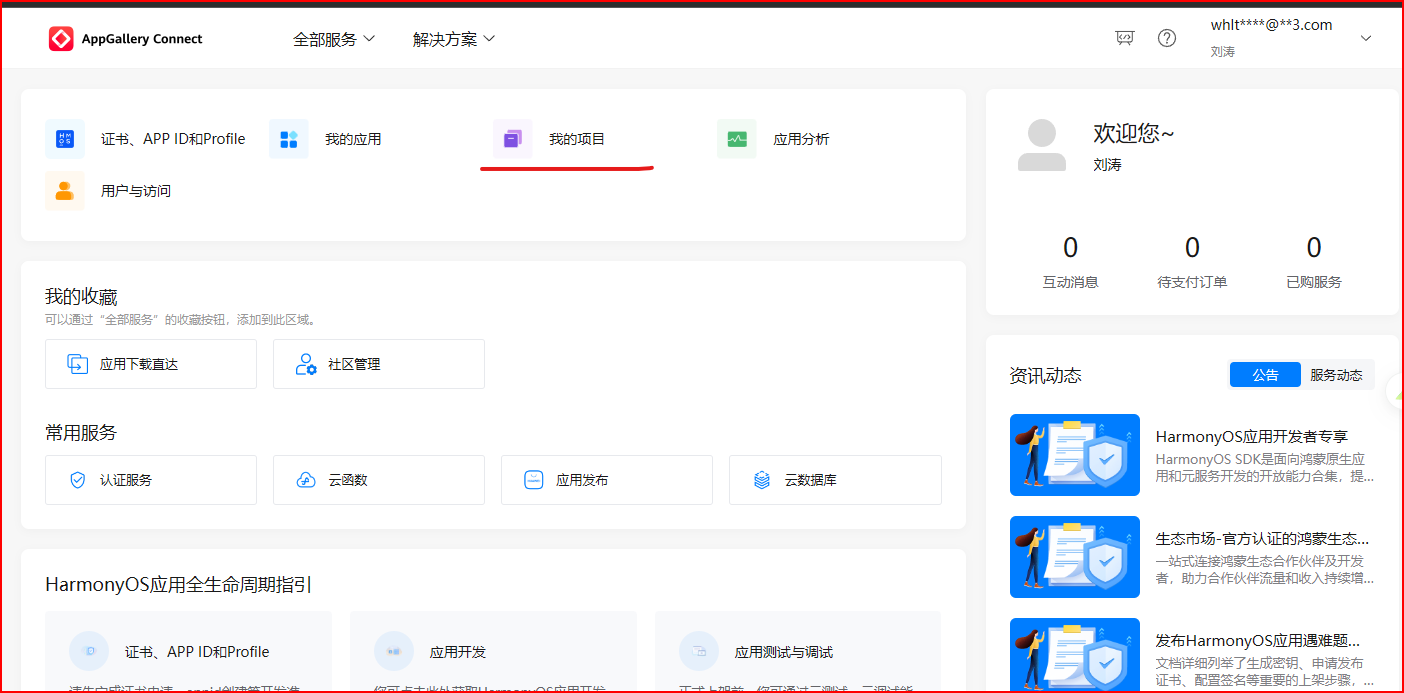Screen dimensions: 1404x693
Task: Open the 全部服务 dropdown menu
Action: click(334, 39)
